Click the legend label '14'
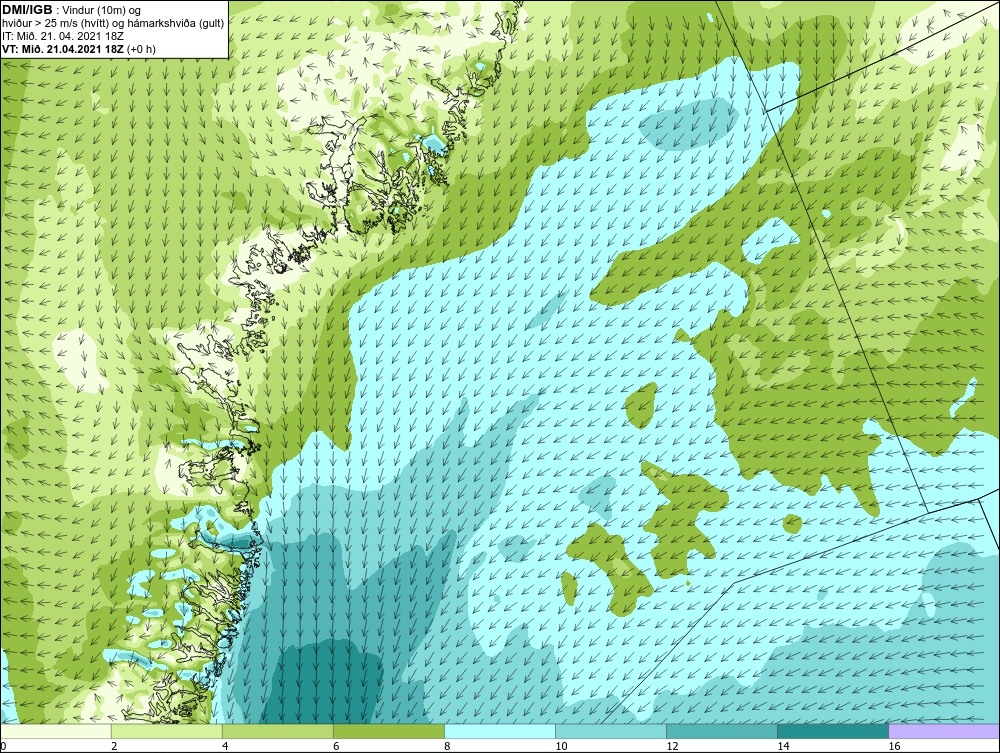1000x753 pixels. coord(783,747)
